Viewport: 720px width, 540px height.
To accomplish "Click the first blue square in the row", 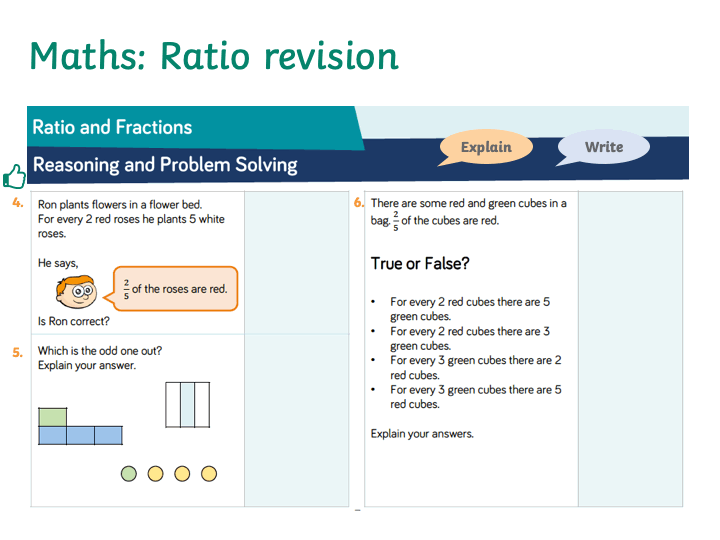I will point(53,435).
